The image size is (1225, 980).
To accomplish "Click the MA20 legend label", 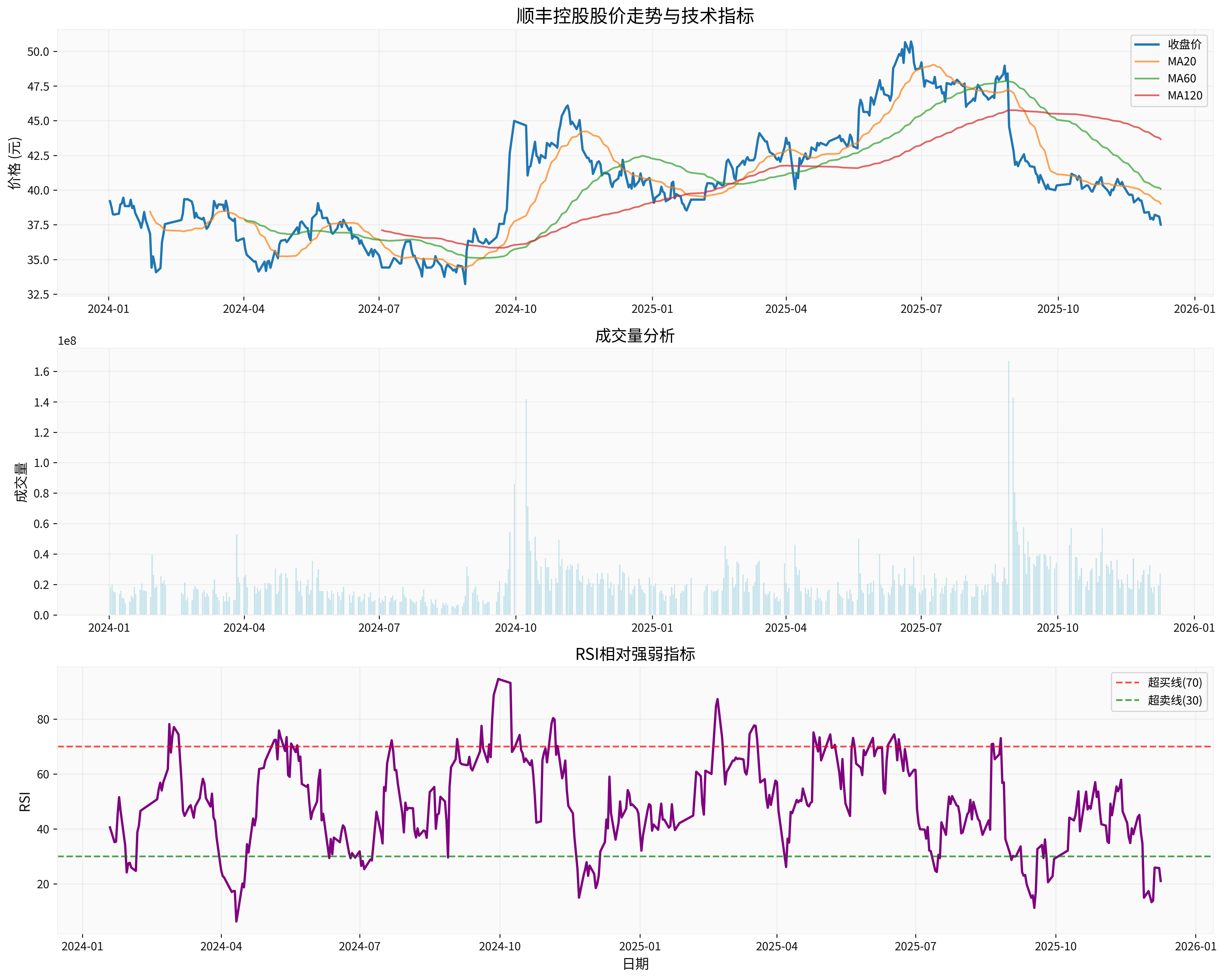I will pyautogui.click(x=1182, y=61).
